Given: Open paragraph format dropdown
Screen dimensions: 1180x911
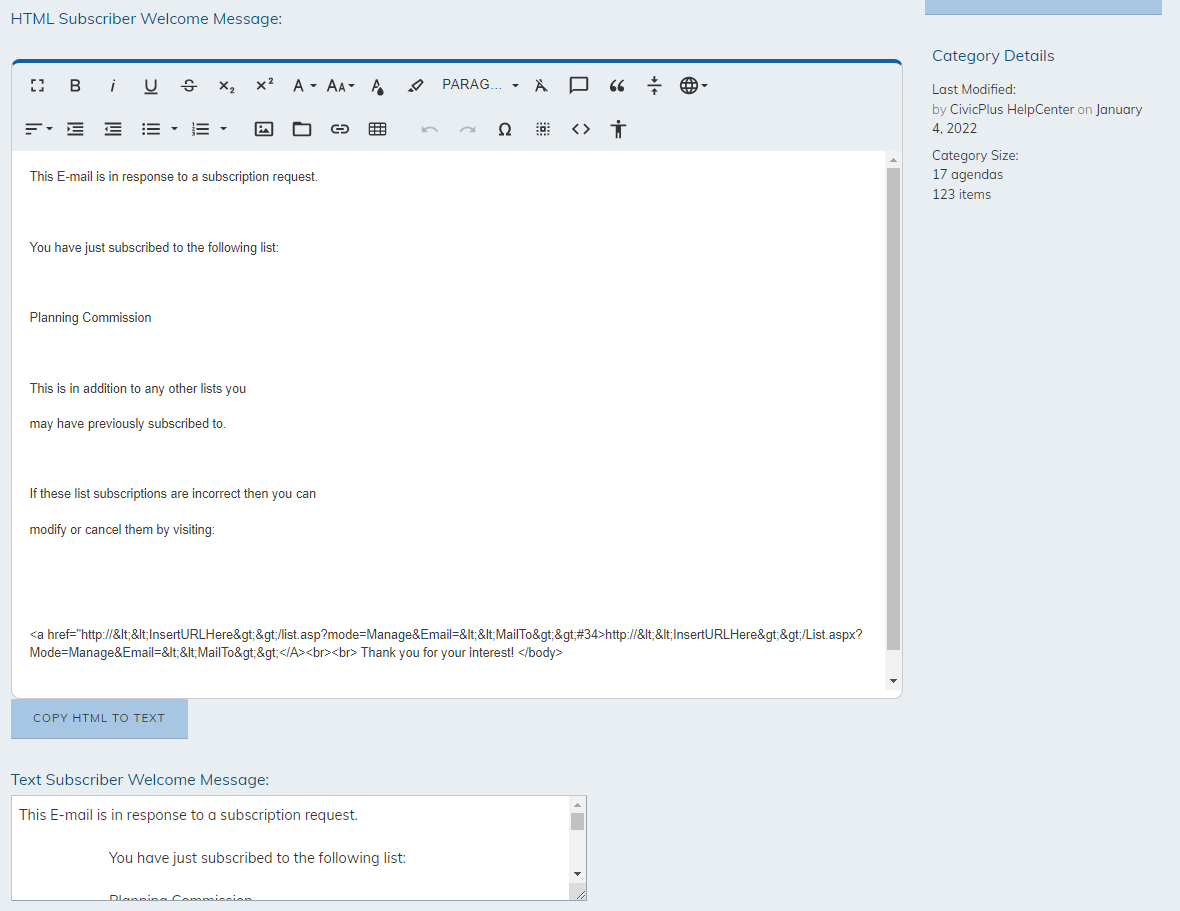Looking at the screenshot, I should point(480,85).
